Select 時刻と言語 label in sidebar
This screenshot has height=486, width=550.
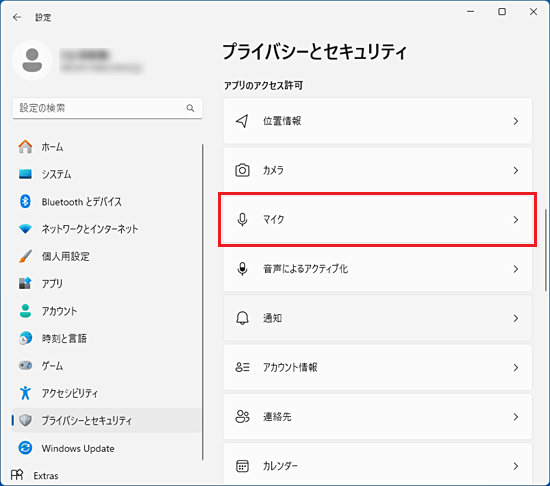click(64, 338)
